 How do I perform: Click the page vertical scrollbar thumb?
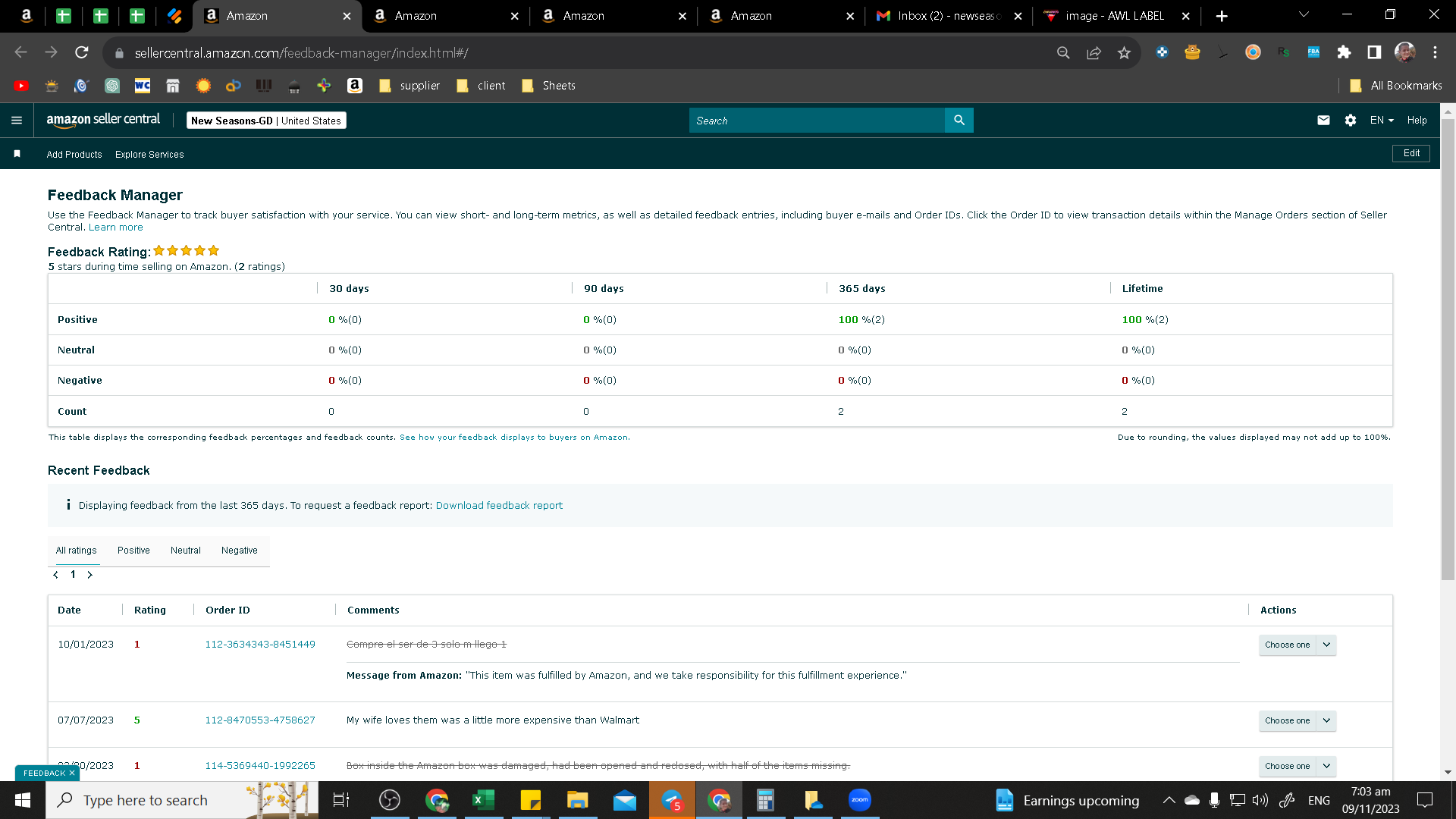coord(1448,349)
